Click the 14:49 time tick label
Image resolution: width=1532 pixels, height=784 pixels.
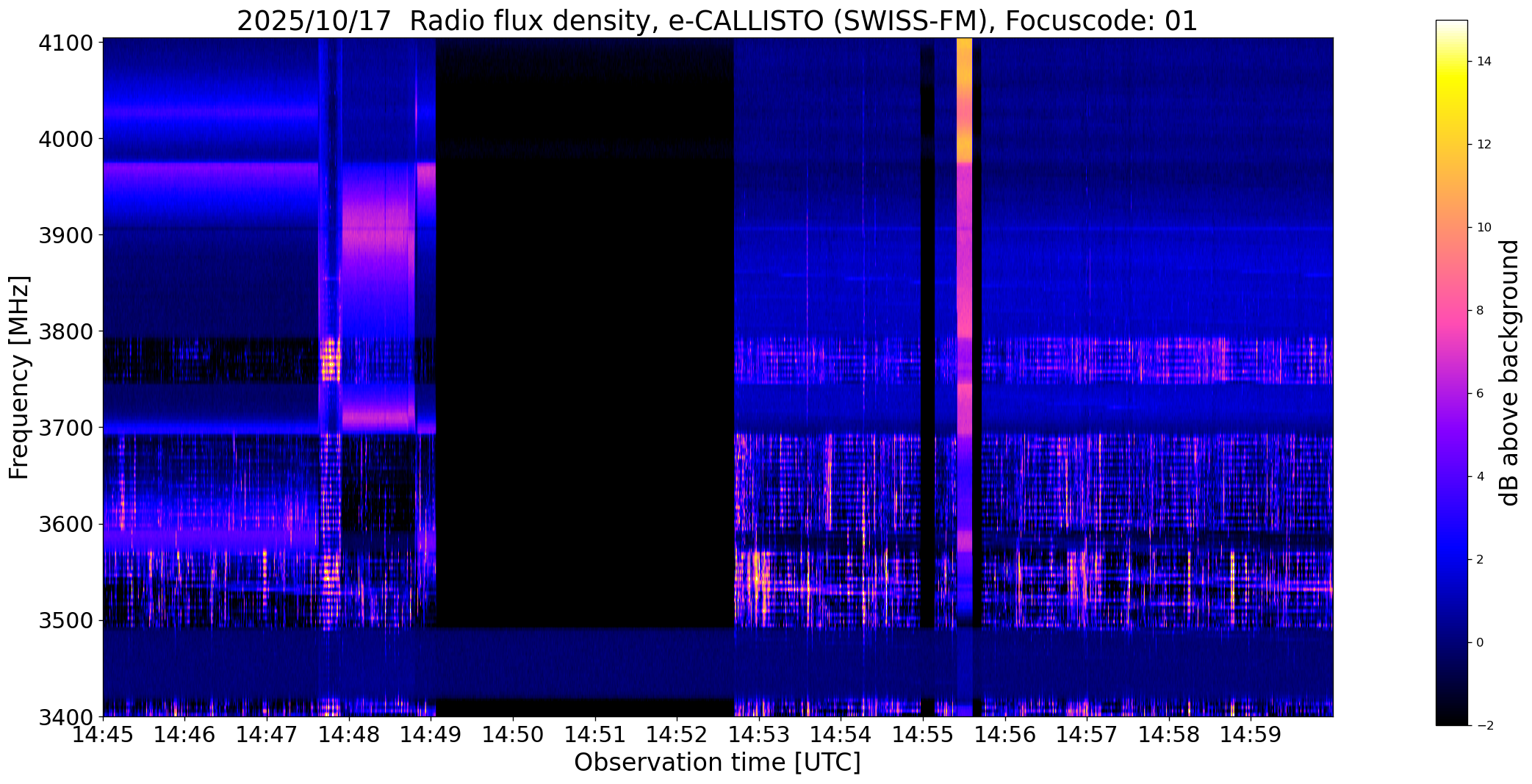pyautogui.click(x=431, y=734)
